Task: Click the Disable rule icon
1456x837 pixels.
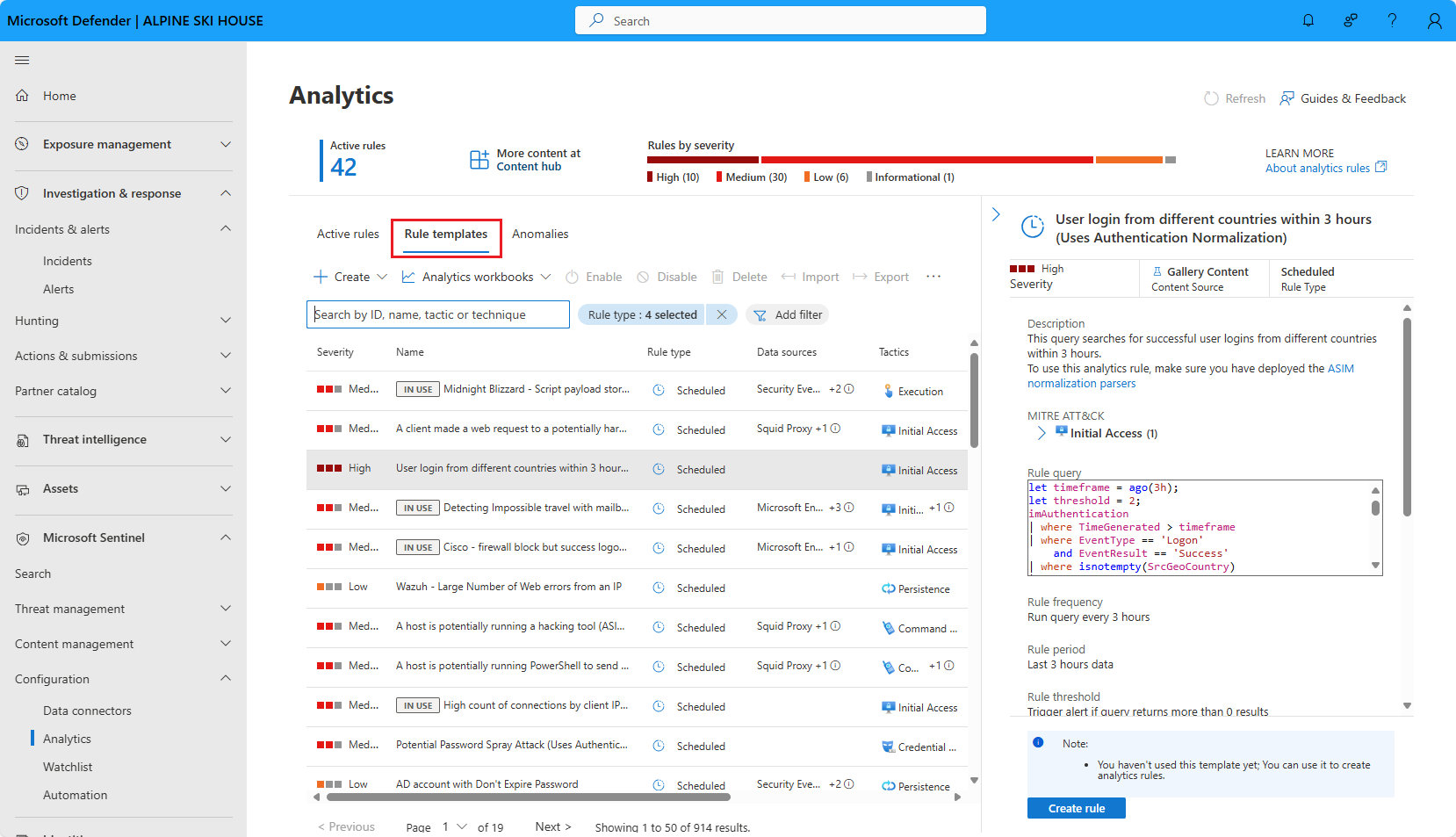Action: (x=643, y=277)
